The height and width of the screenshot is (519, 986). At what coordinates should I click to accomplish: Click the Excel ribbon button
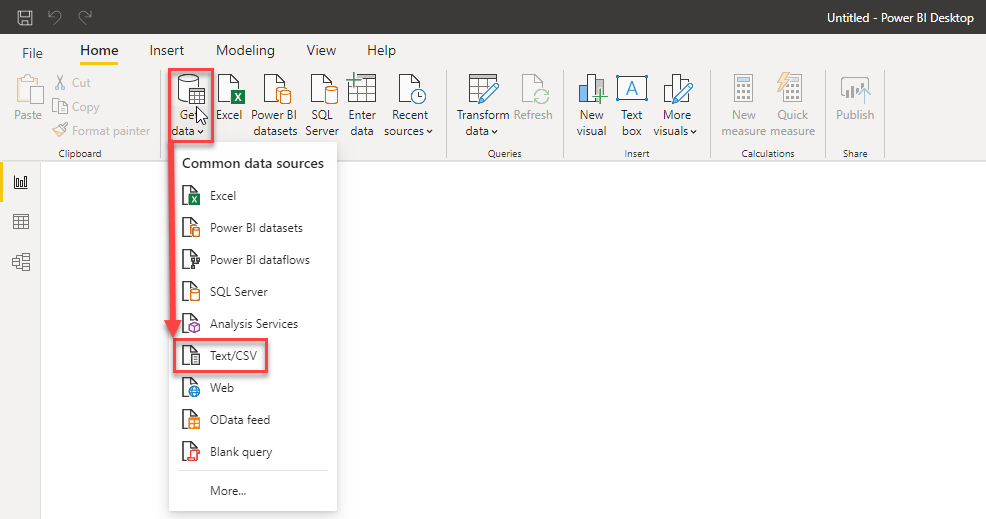(x=229, y=98)
